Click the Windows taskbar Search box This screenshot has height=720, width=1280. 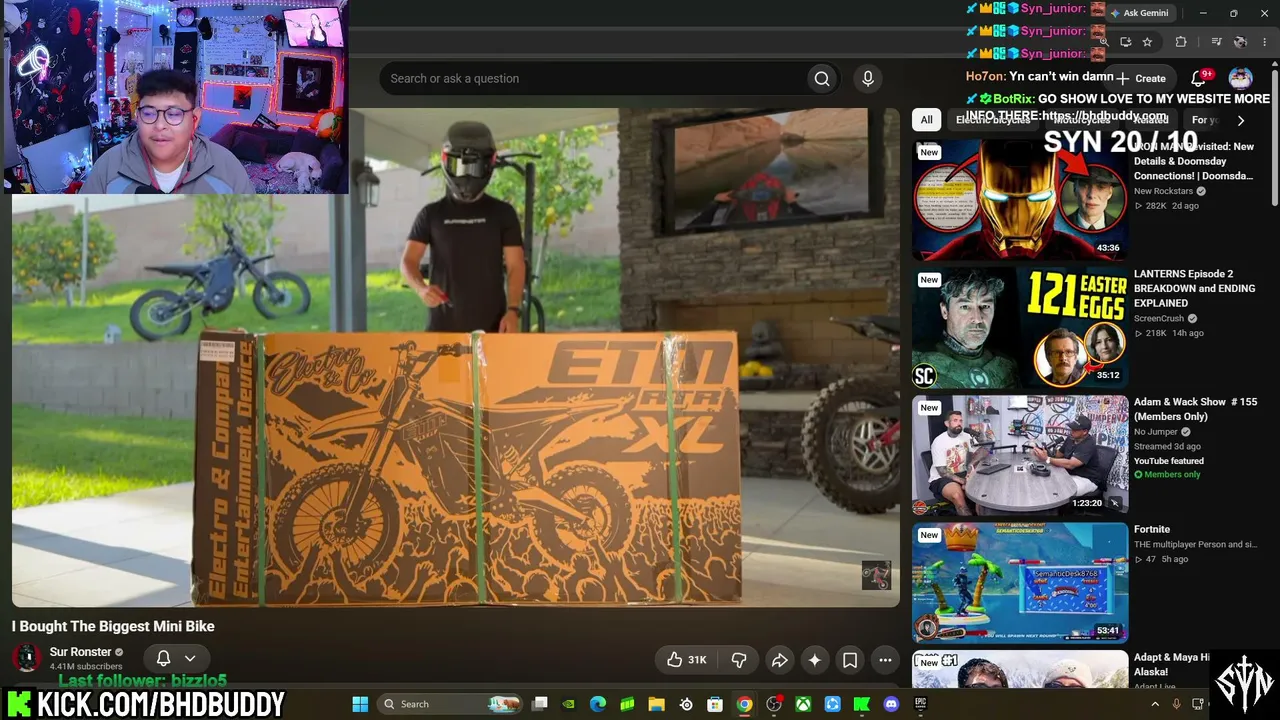pos(450,704)
